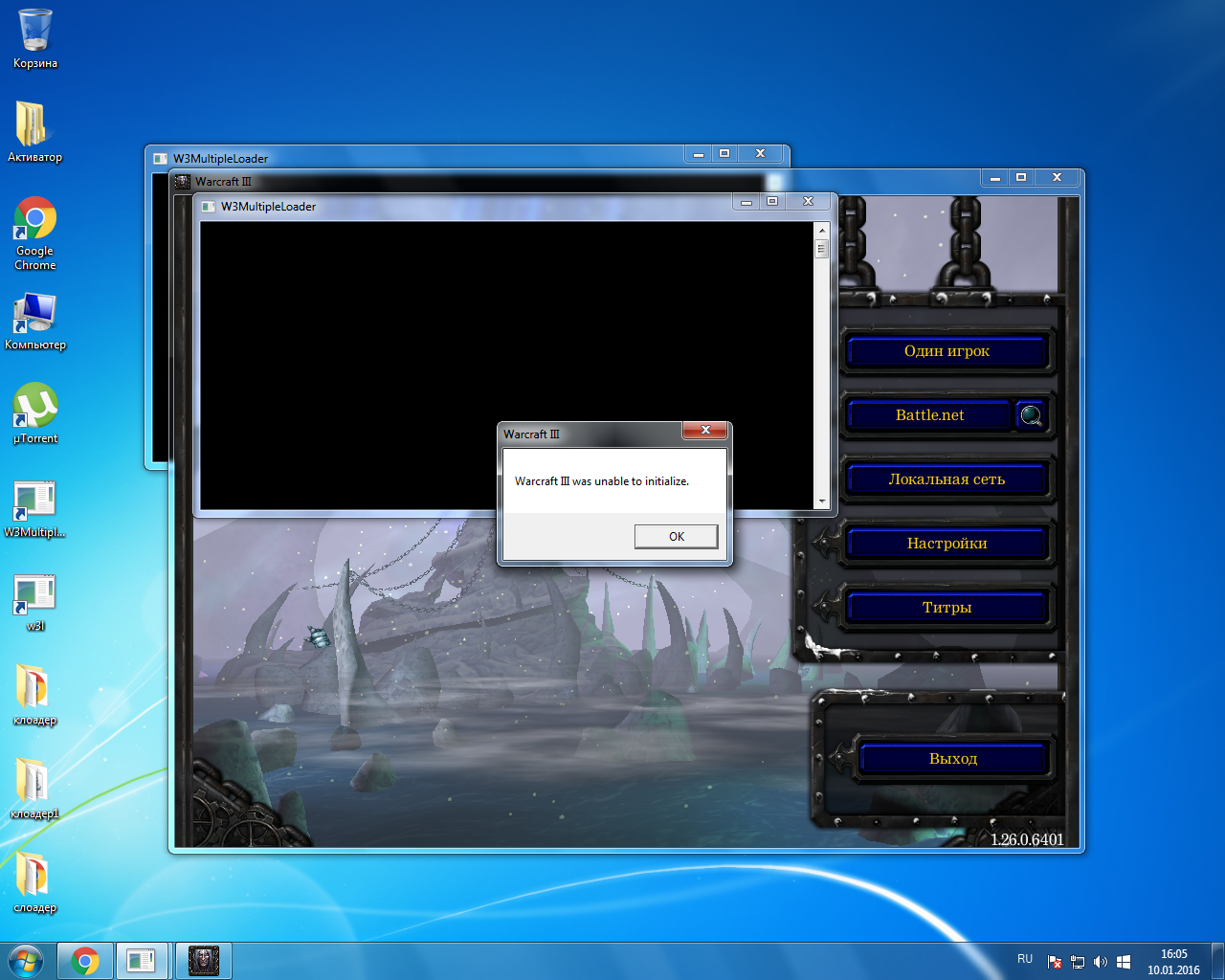Choose the Battle.net button
Viewport: 1225px width, 980px height.
click(929, 415)
